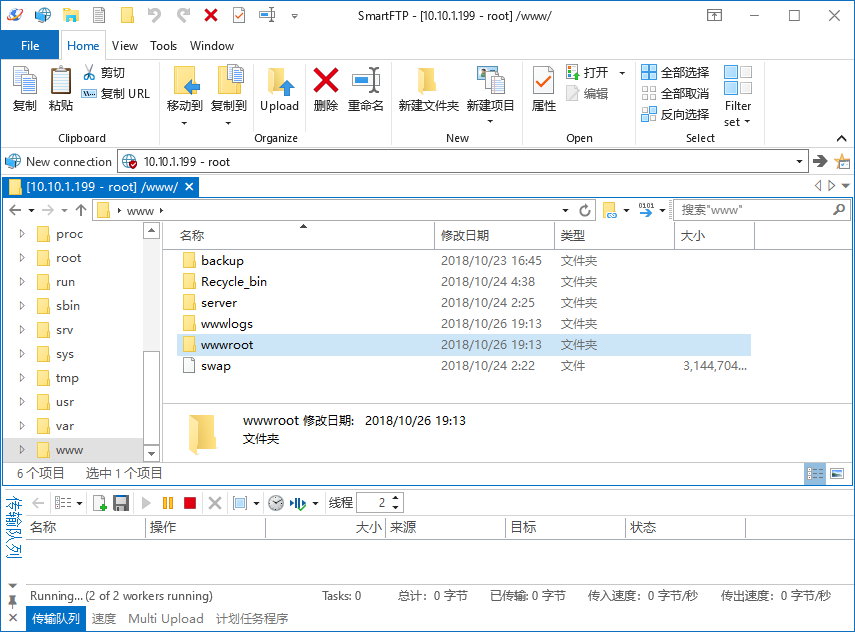
Task: Click the add favorite star icon
Action: pyautogui.click(x=842, y=161)
